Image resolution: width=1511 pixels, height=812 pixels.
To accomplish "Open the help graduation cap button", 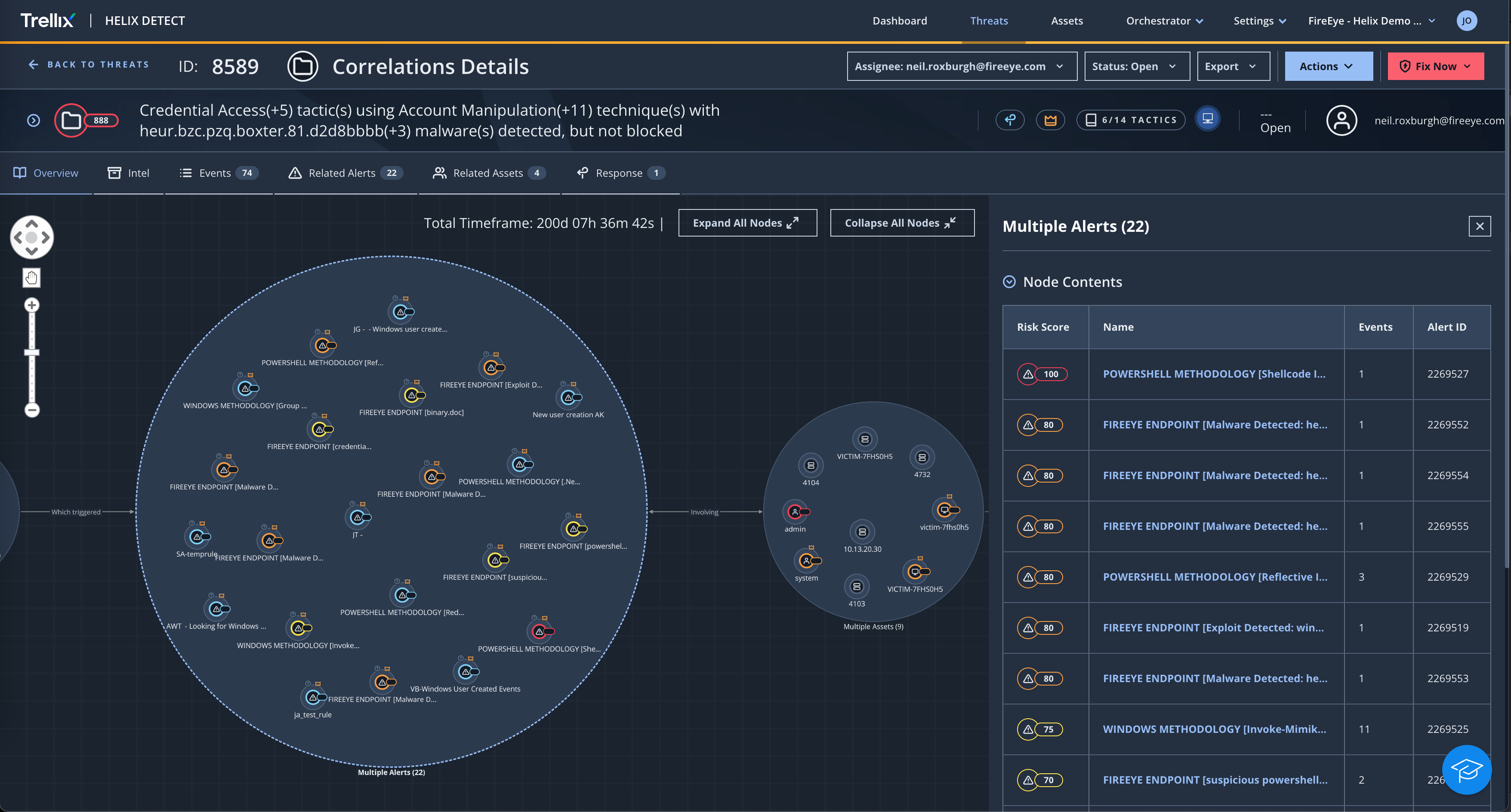I will pyautogui.click(x=1466, y=769).
